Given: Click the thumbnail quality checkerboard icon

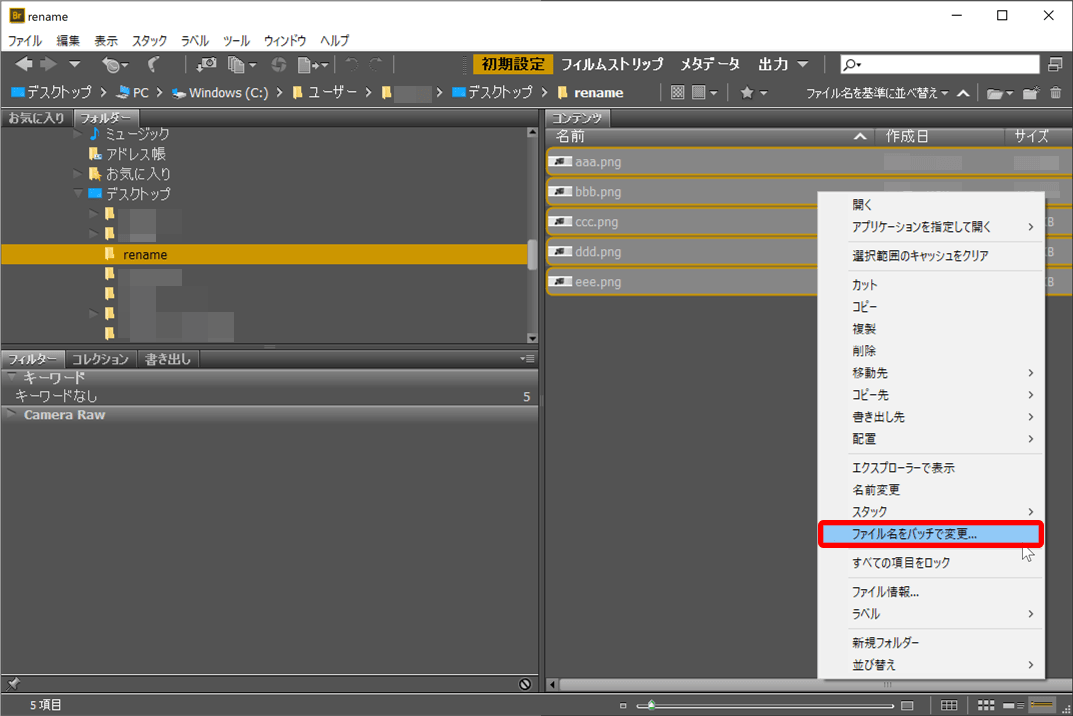Looking at the screenshot, I should pos(677,92).
